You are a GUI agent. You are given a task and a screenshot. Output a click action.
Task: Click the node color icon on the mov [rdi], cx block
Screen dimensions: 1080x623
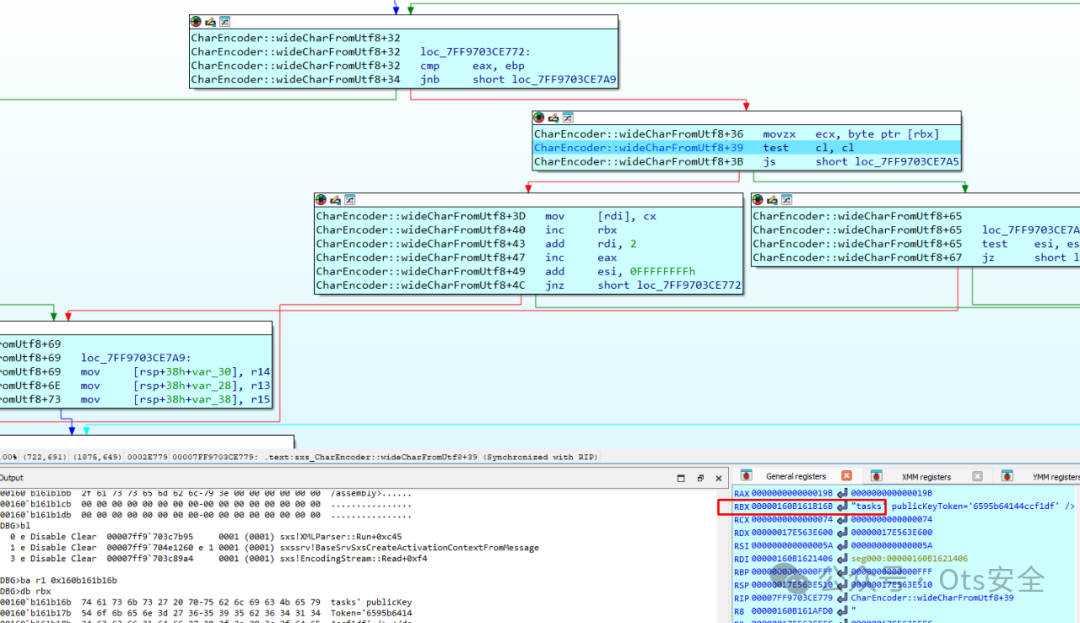pyautogui.click(x=320, y=200)
